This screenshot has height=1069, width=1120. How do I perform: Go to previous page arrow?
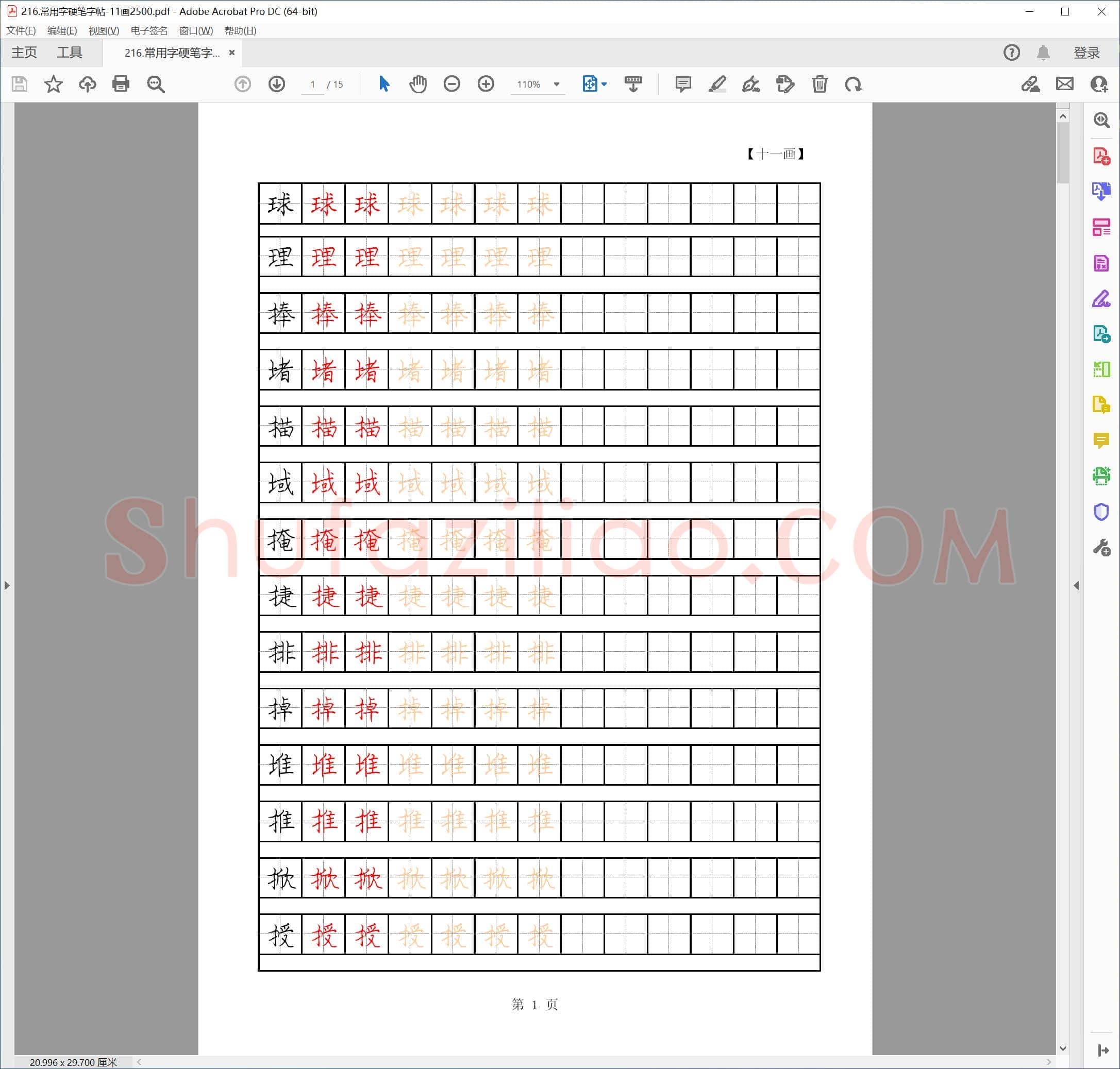(x=243, y=84)
